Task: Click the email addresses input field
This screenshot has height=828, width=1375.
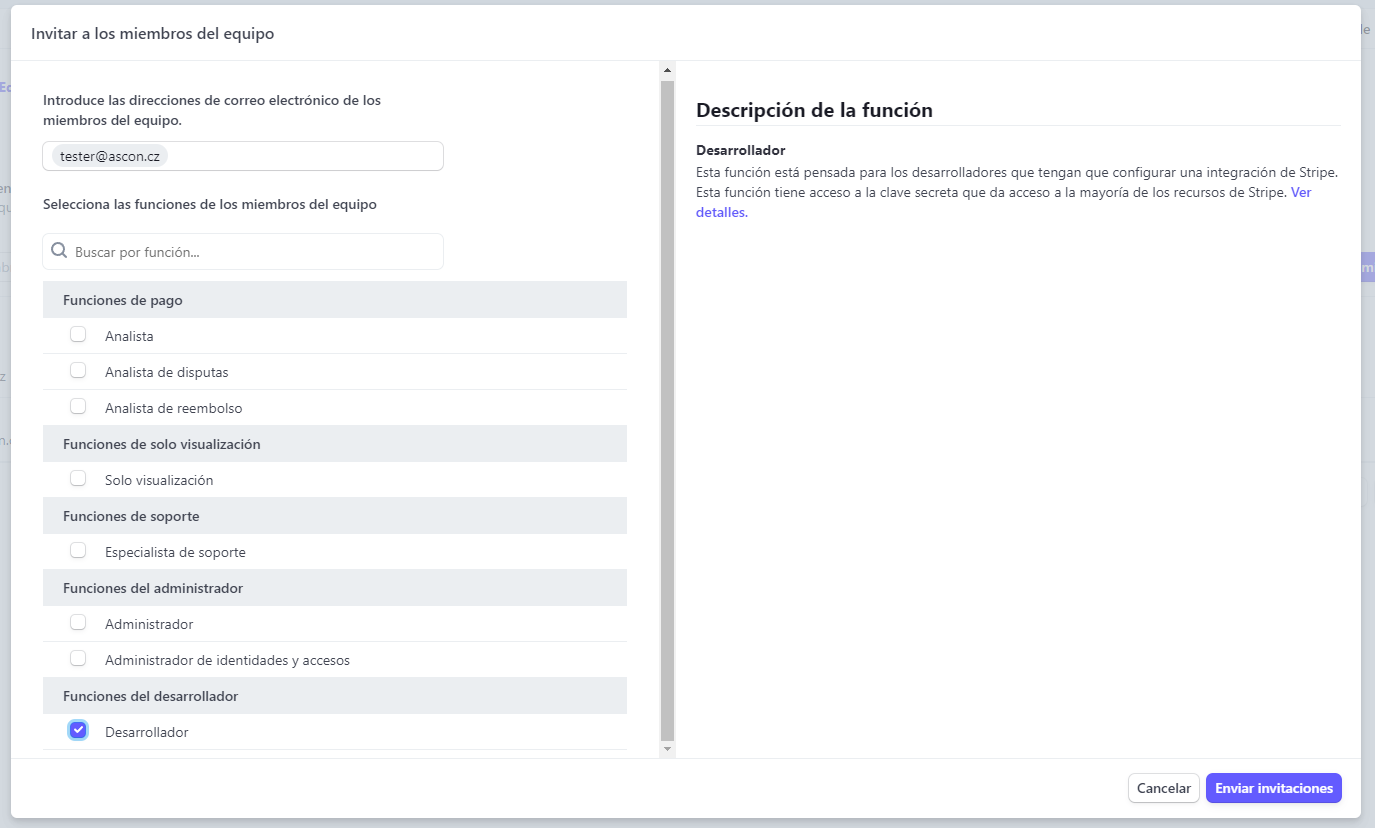Action: [x=243, y=156]
